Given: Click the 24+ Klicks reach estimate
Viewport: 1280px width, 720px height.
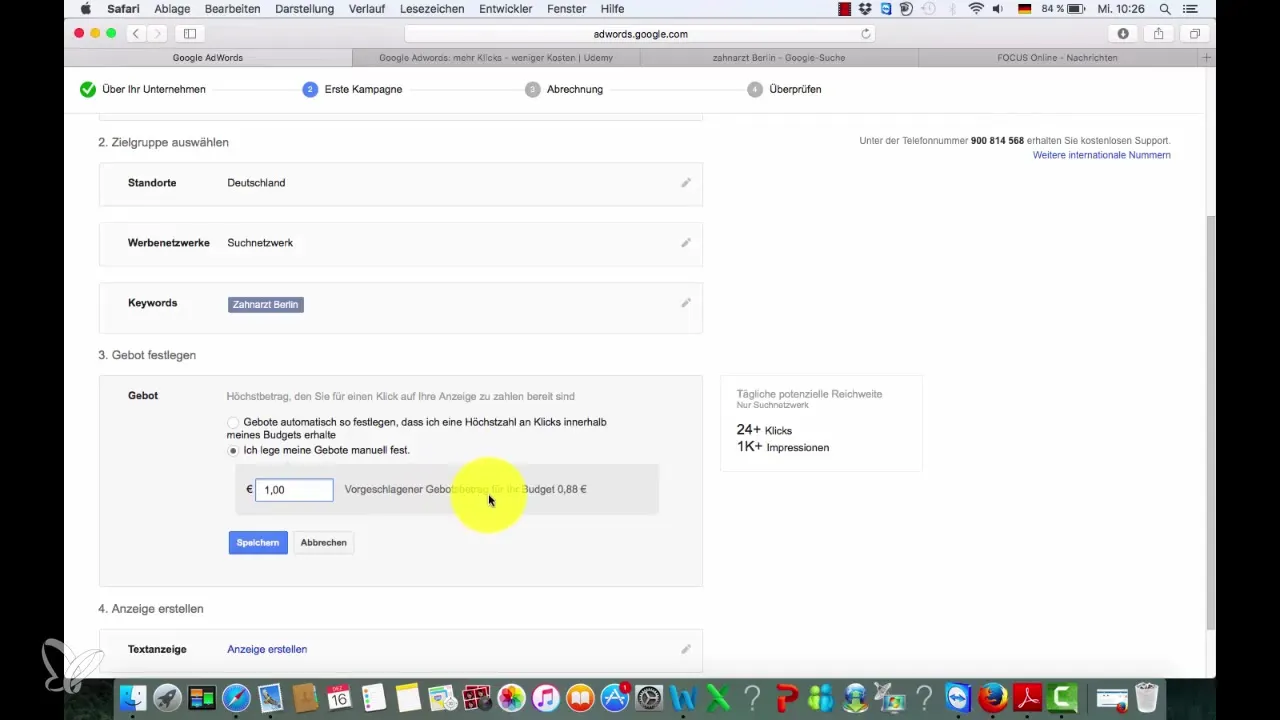Looking at the screenshot, I should click(764, 430).
